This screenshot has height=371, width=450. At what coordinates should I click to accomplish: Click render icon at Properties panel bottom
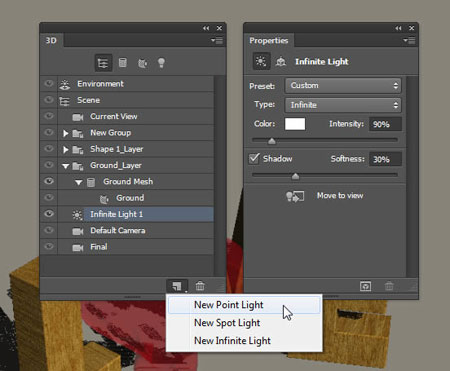(366, 286)
